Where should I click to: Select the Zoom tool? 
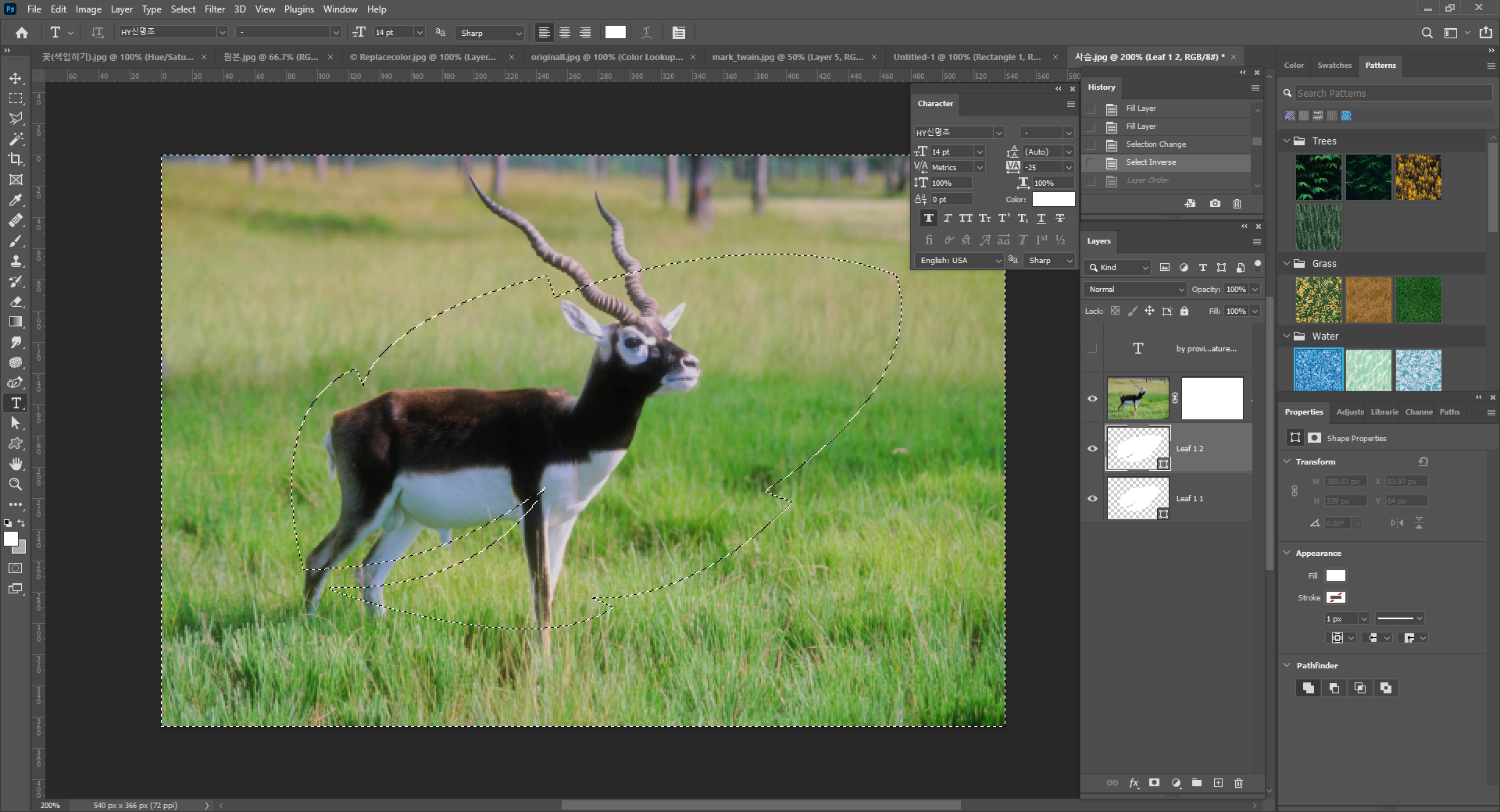(16, 484)
